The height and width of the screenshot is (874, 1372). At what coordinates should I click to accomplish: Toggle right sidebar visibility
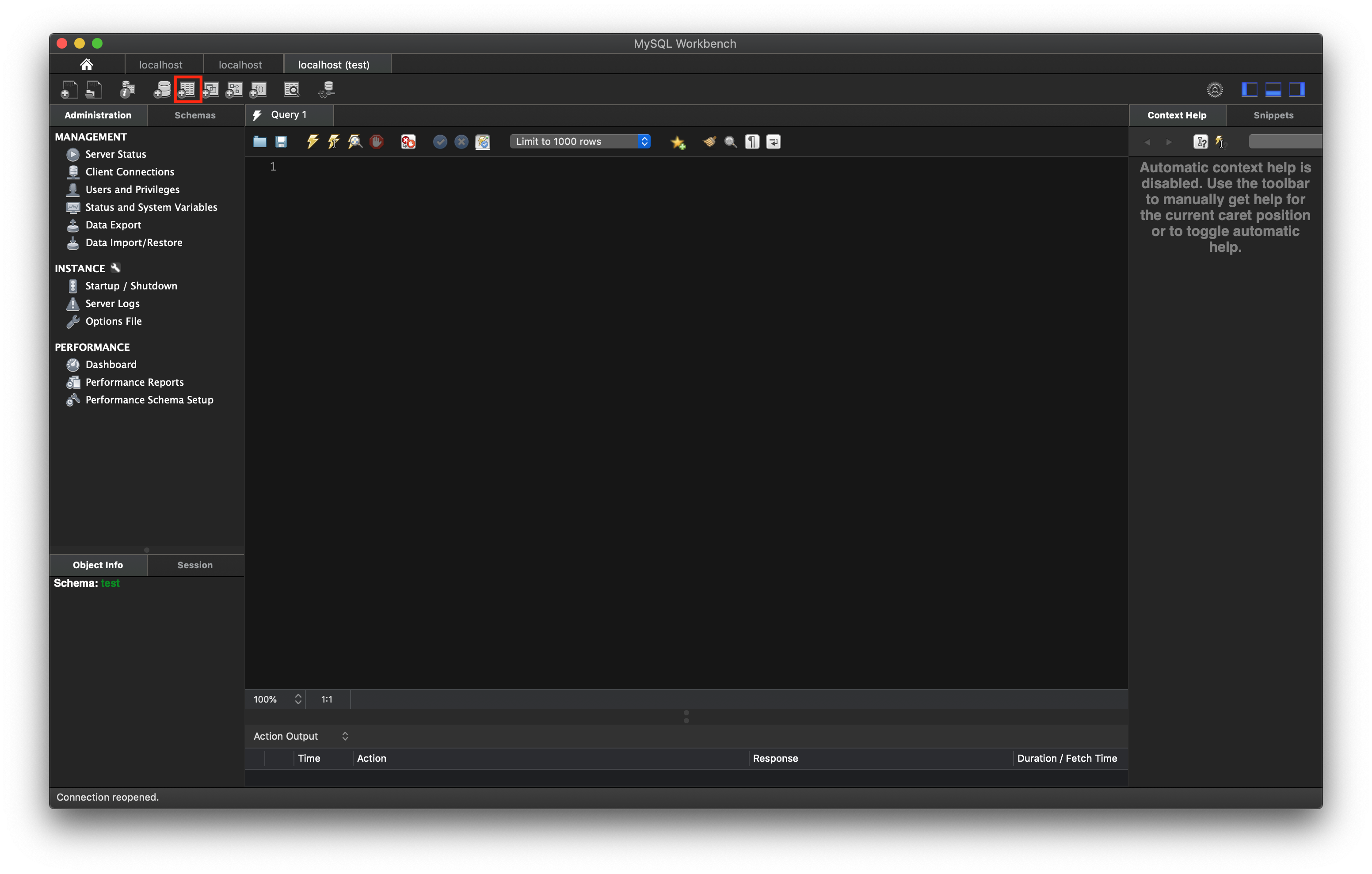(x=1297, y=89)
